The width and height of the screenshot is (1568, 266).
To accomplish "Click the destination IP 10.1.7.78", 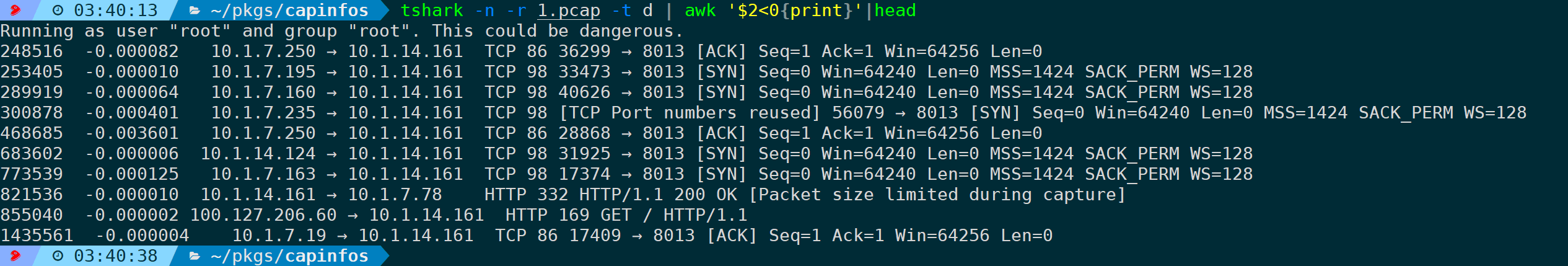I will pos(395,194).
